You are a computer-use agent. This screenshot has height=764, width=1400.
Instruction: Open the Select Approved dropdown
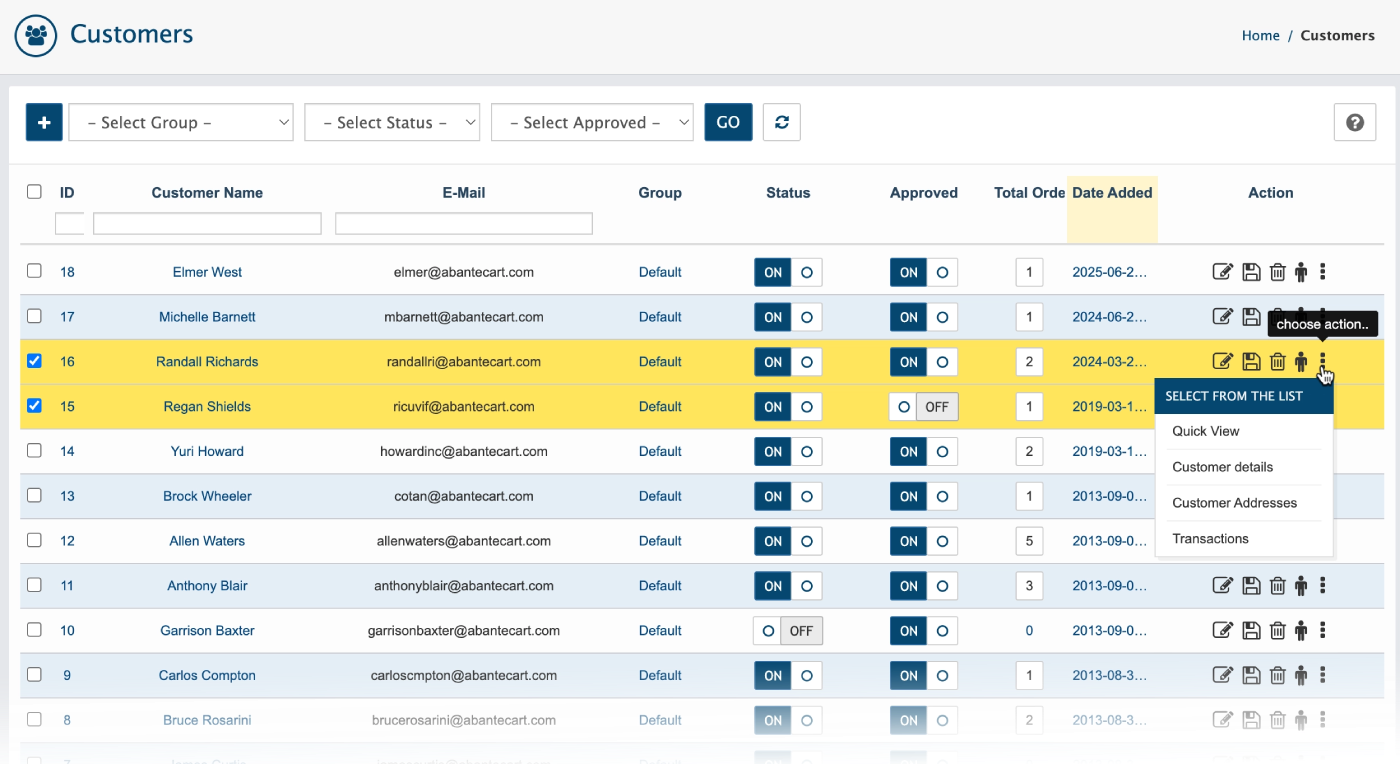(592, 122)
